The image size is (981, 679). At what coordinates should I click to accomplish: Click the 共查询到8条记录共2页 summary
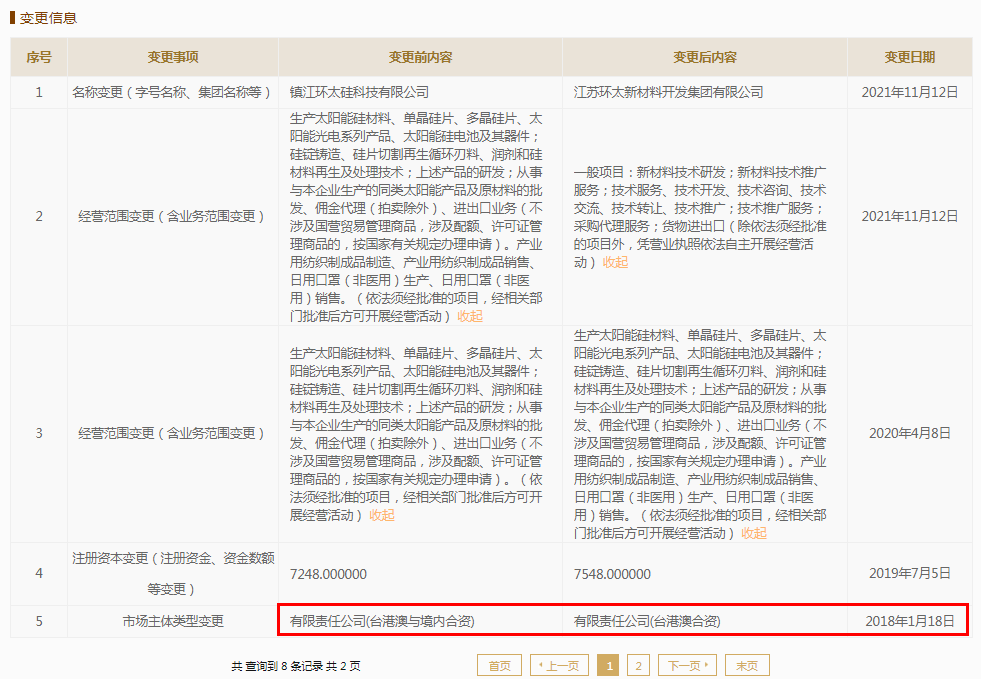click(x=296, y=666)
